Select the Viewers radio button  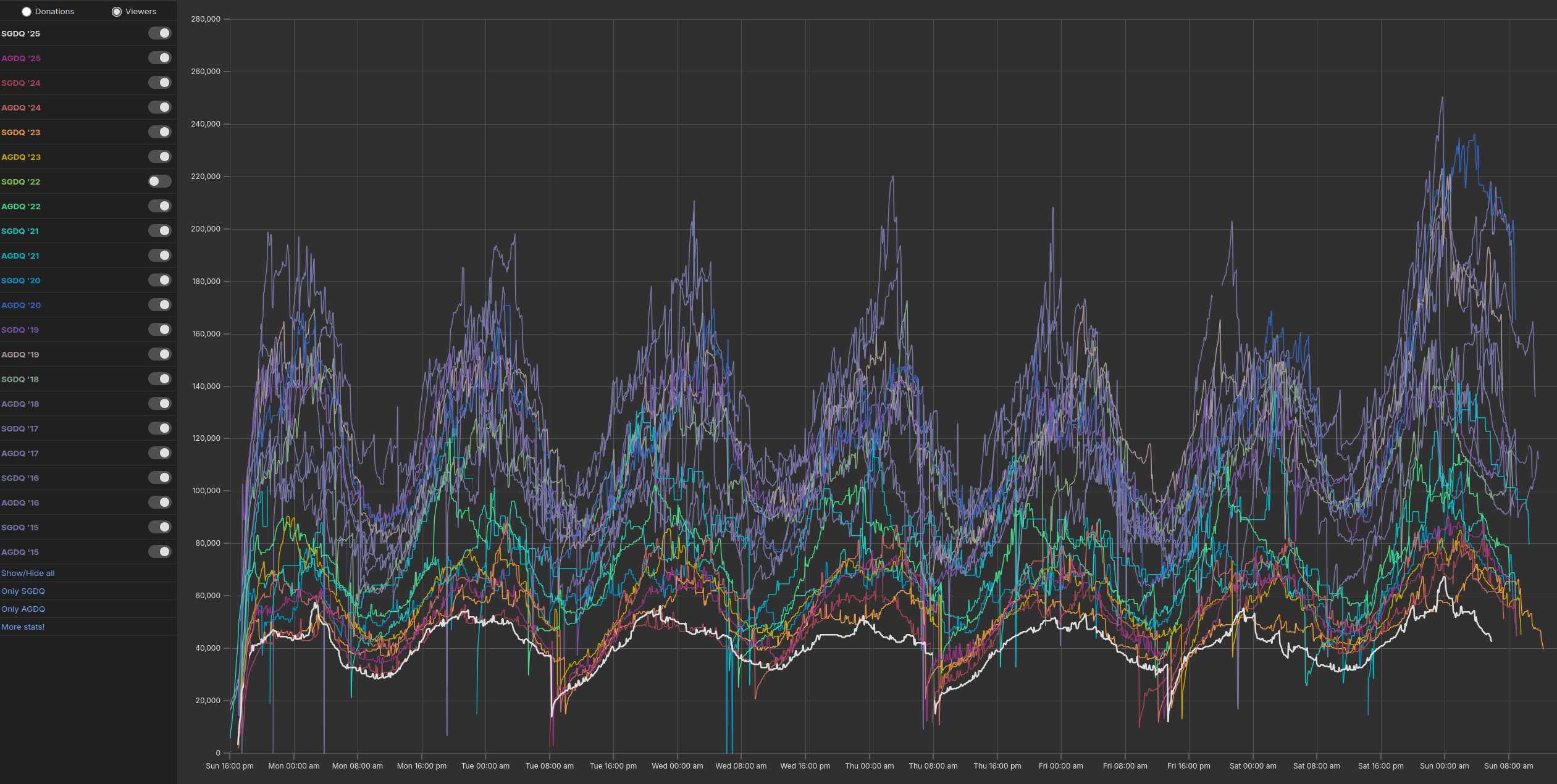point(117,12)
